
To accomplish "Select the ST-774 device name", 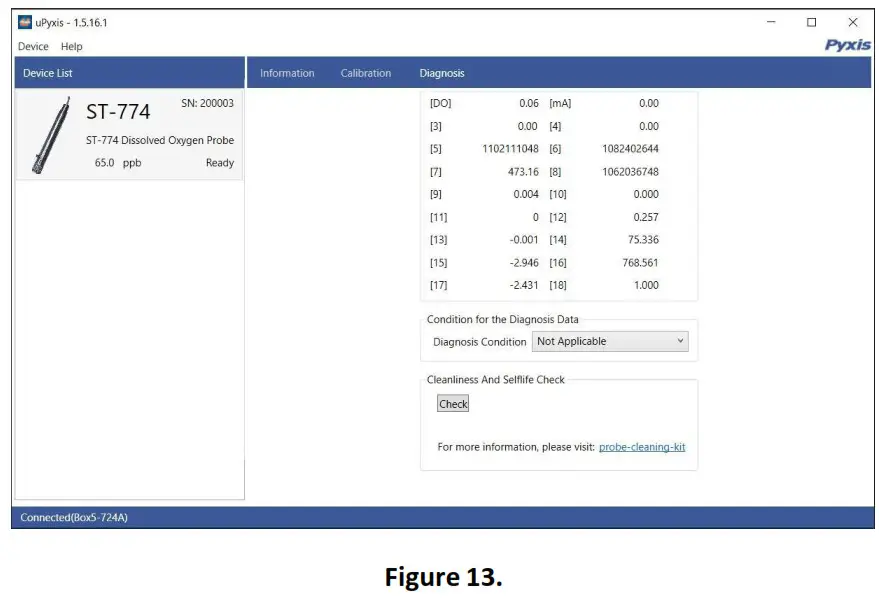I will [x=118, y=112].
